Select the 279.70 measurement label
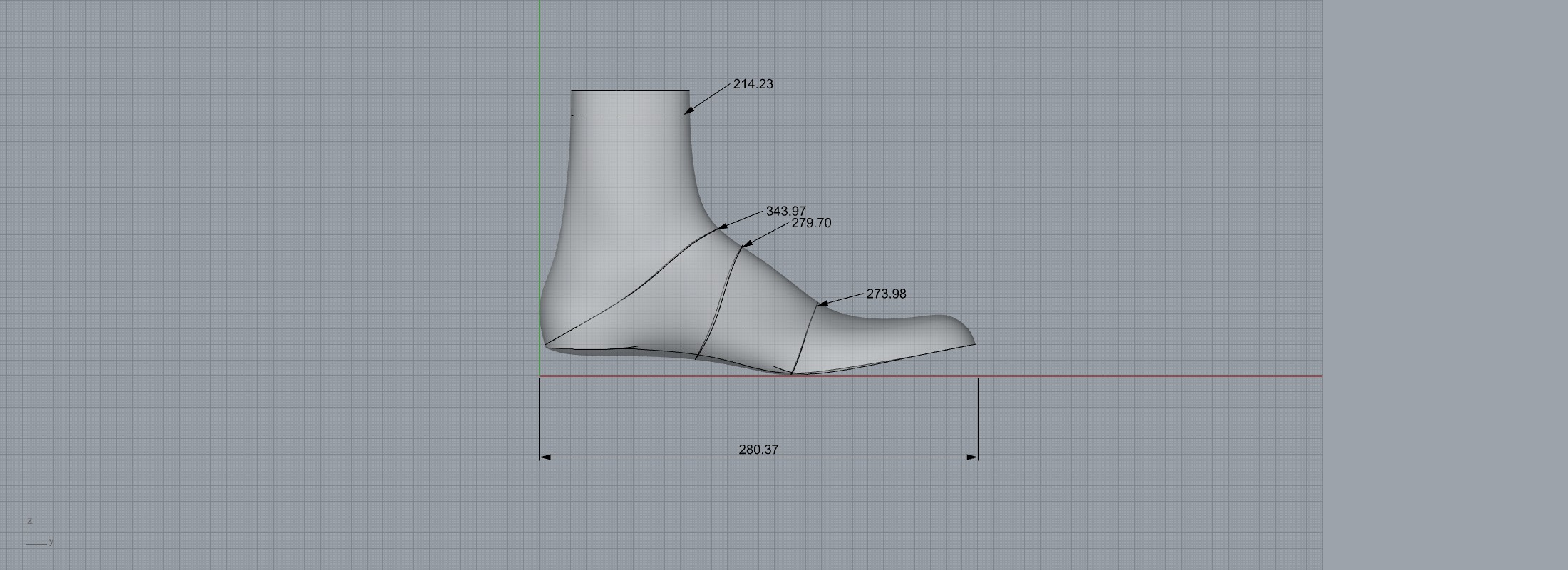Viewport: 1568px width, 570px height. 811,223
